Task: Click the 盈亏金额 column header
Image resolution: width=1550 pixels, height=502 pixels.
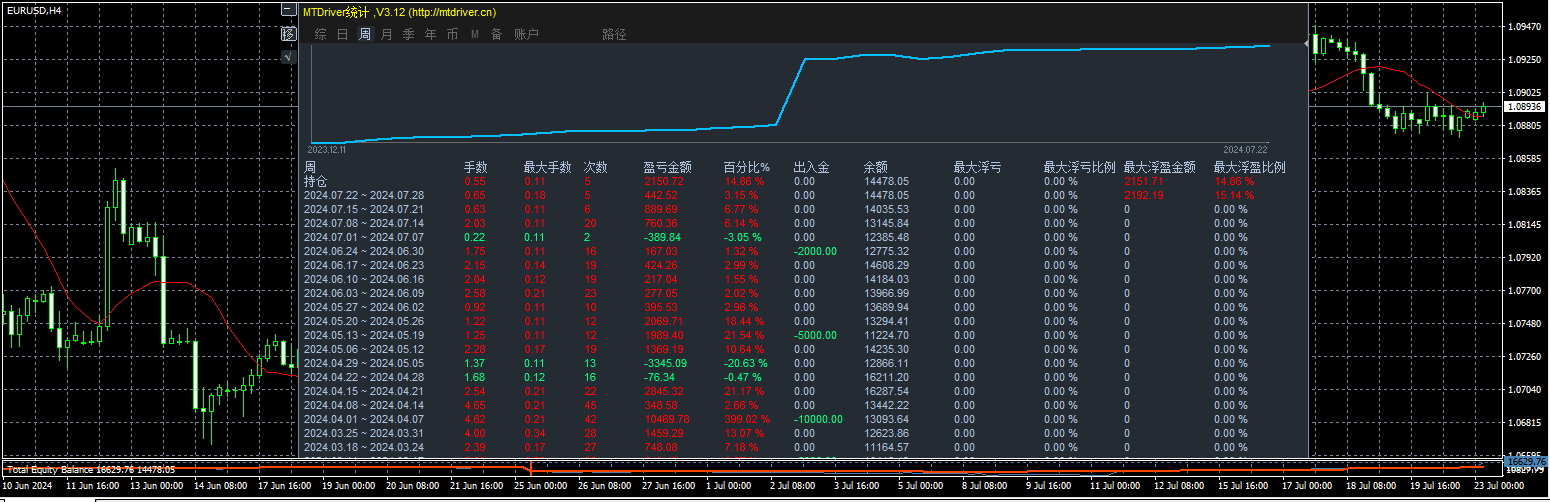Action: pyautogui.click(x=667, y=167)
